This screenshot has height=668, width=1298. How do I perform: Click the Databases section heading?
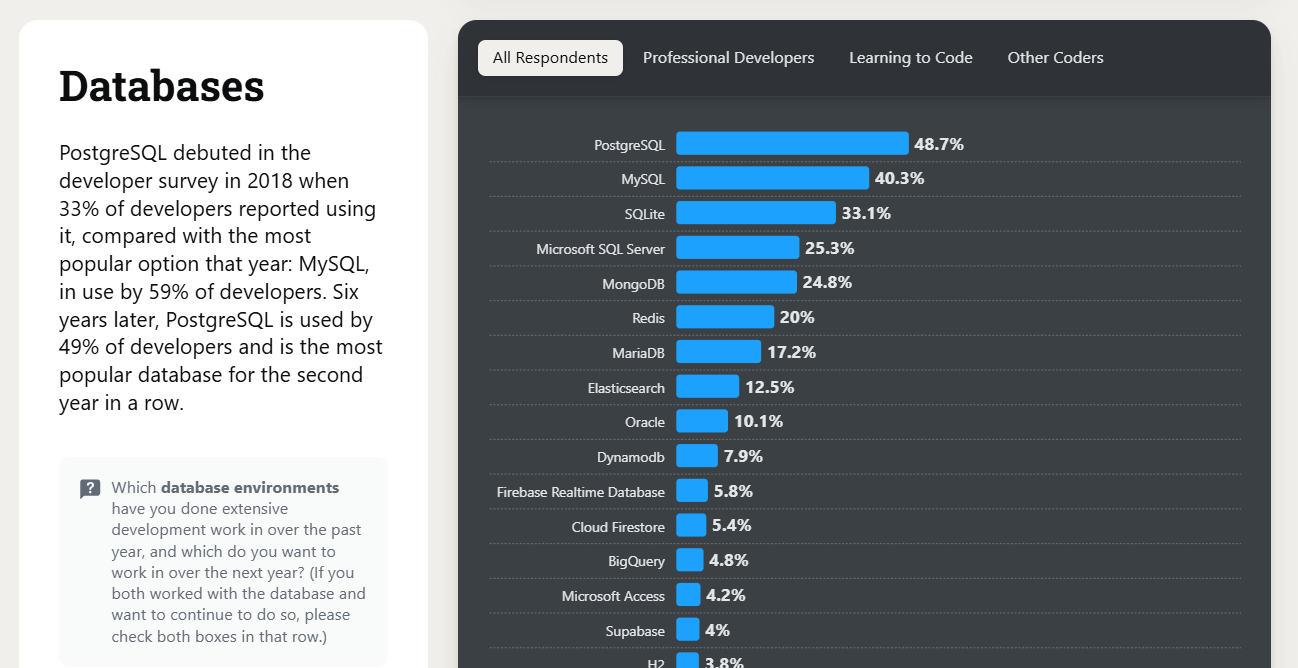pos(161,86)
